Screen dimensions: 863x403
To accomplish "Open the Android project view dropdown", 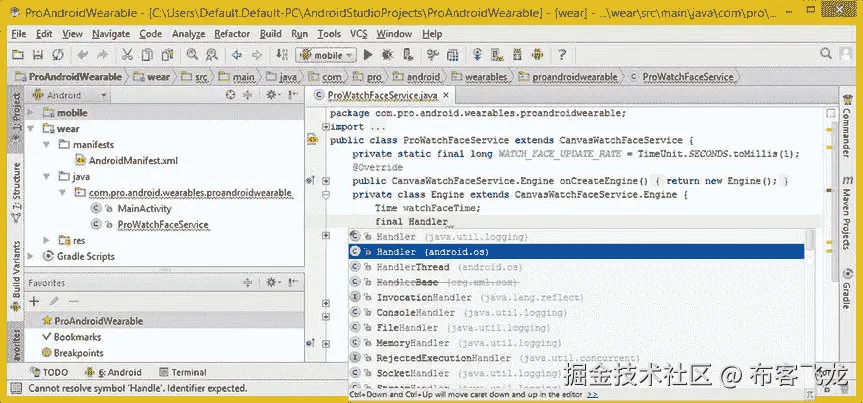I will (70, 95).
